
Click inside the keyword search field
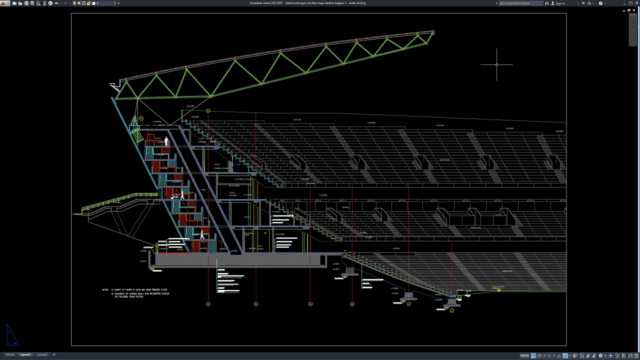coord(521,3)
